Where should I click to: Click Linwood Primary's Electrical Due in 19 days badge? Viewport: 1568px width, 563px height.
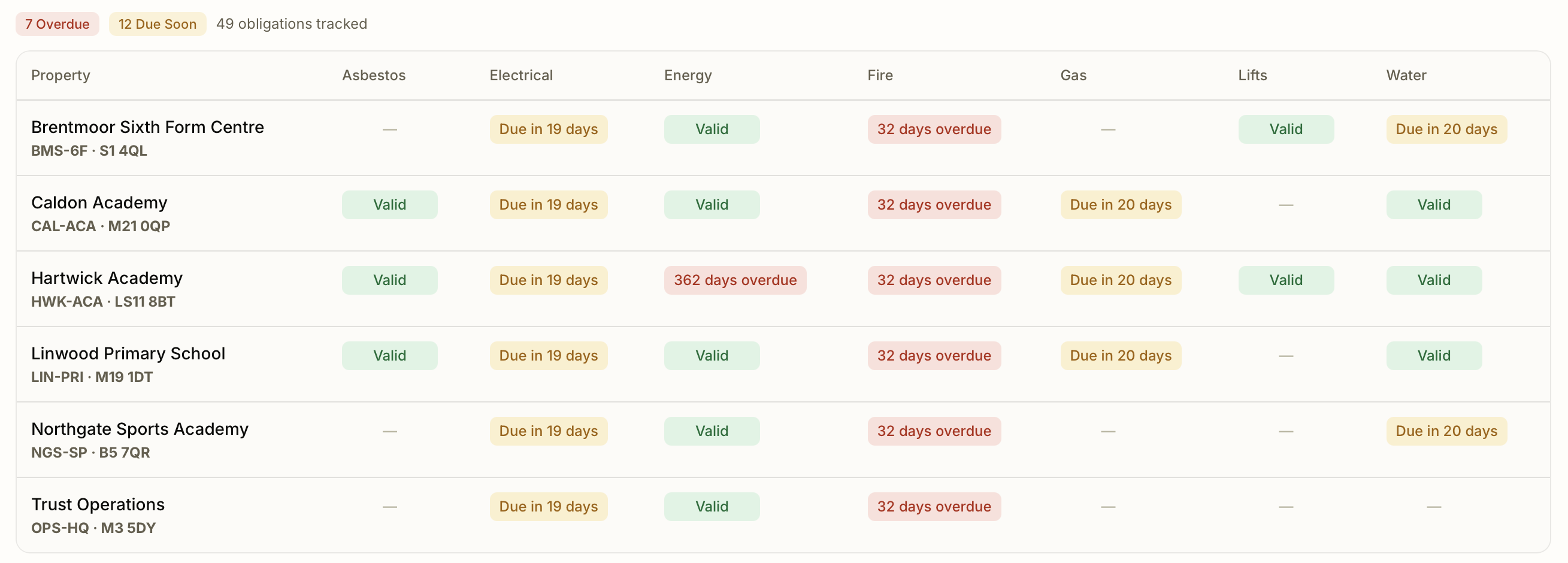pyautogui.click(x=549, y=356)
